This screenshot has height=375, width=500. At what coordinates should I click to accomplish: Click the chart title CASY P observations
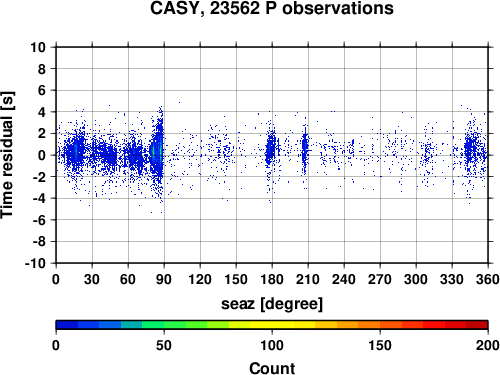click(x=272, y=8)
